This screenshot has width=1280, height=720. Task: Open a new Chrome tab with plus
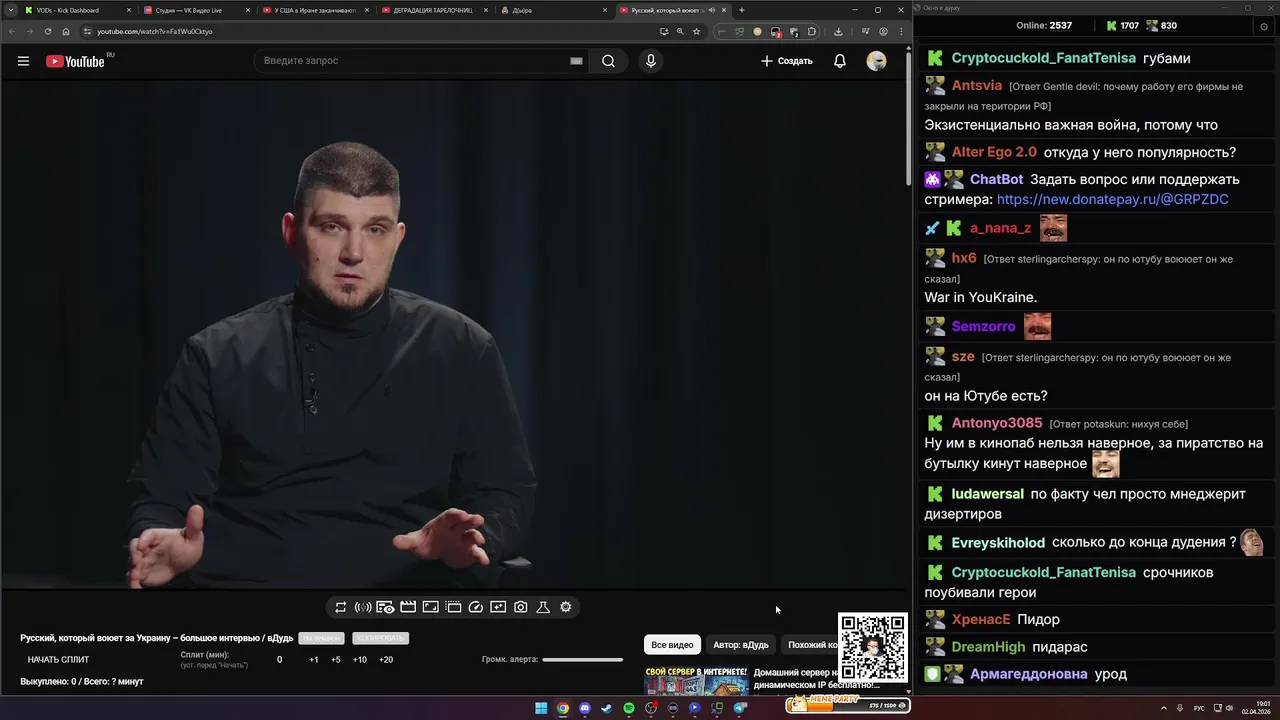coord(741,10)
